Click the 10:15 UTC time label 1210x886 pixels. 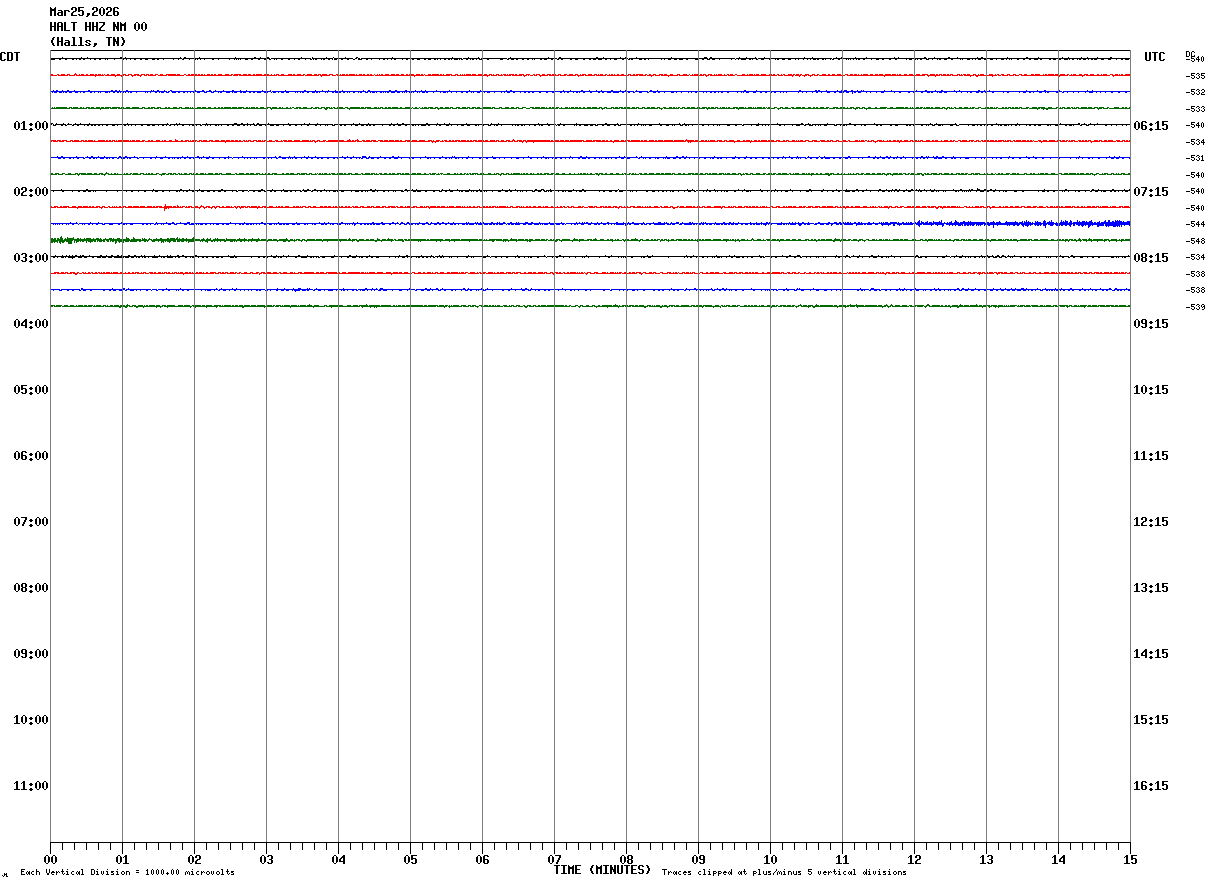[x=1151, y=390]
